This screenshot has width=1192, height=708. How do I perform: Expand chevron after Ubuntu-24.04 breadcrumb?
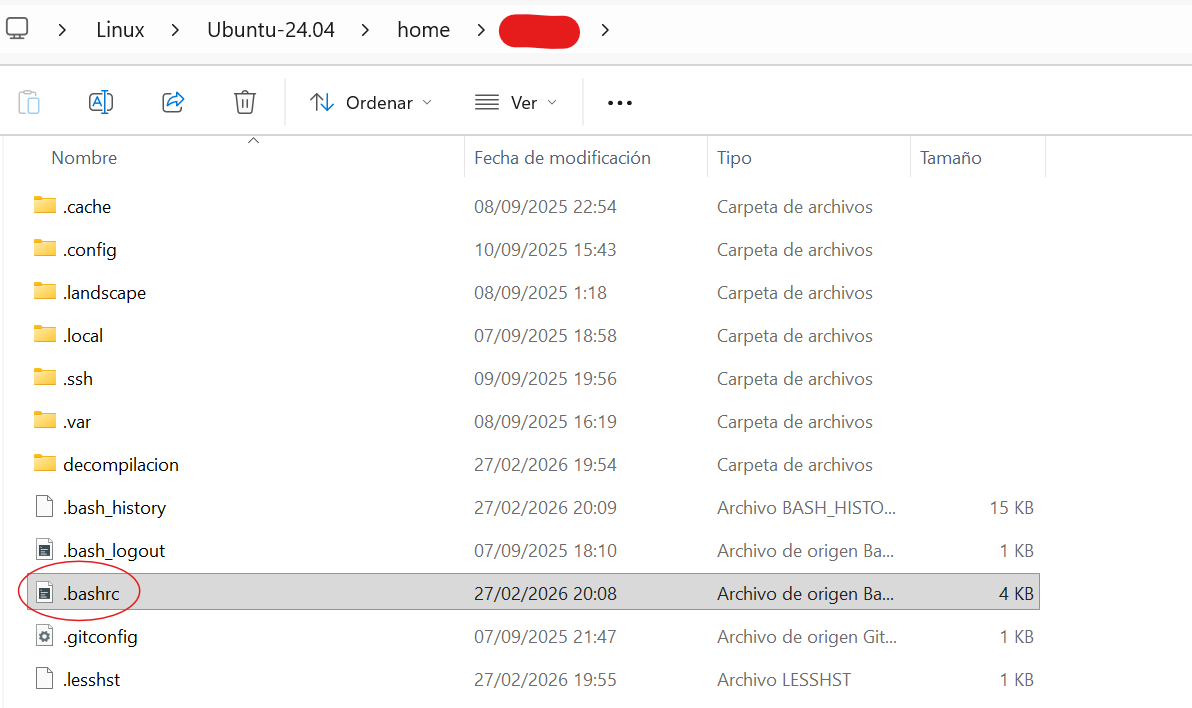(x=365, y=30)
